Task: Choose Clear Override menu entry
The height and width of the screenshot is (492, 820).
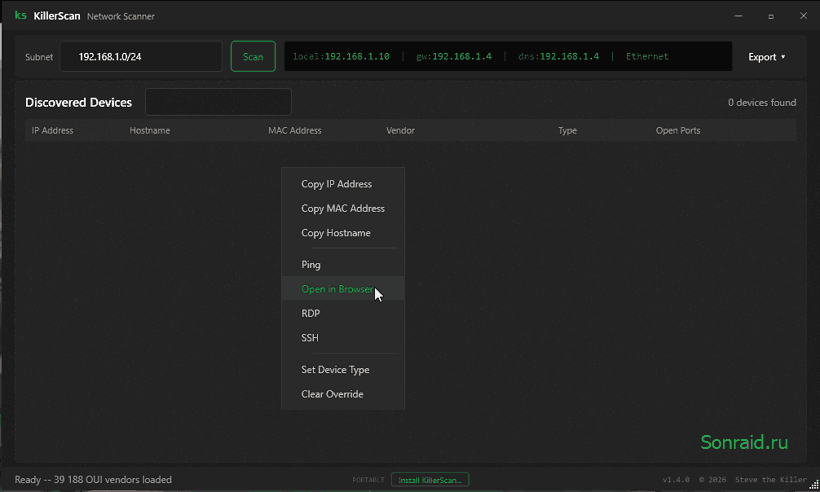Action: 343,394
